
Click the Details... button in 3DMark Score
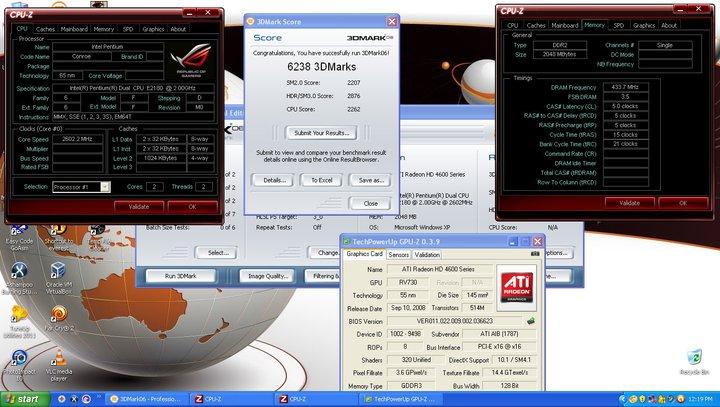coord(274,180)
